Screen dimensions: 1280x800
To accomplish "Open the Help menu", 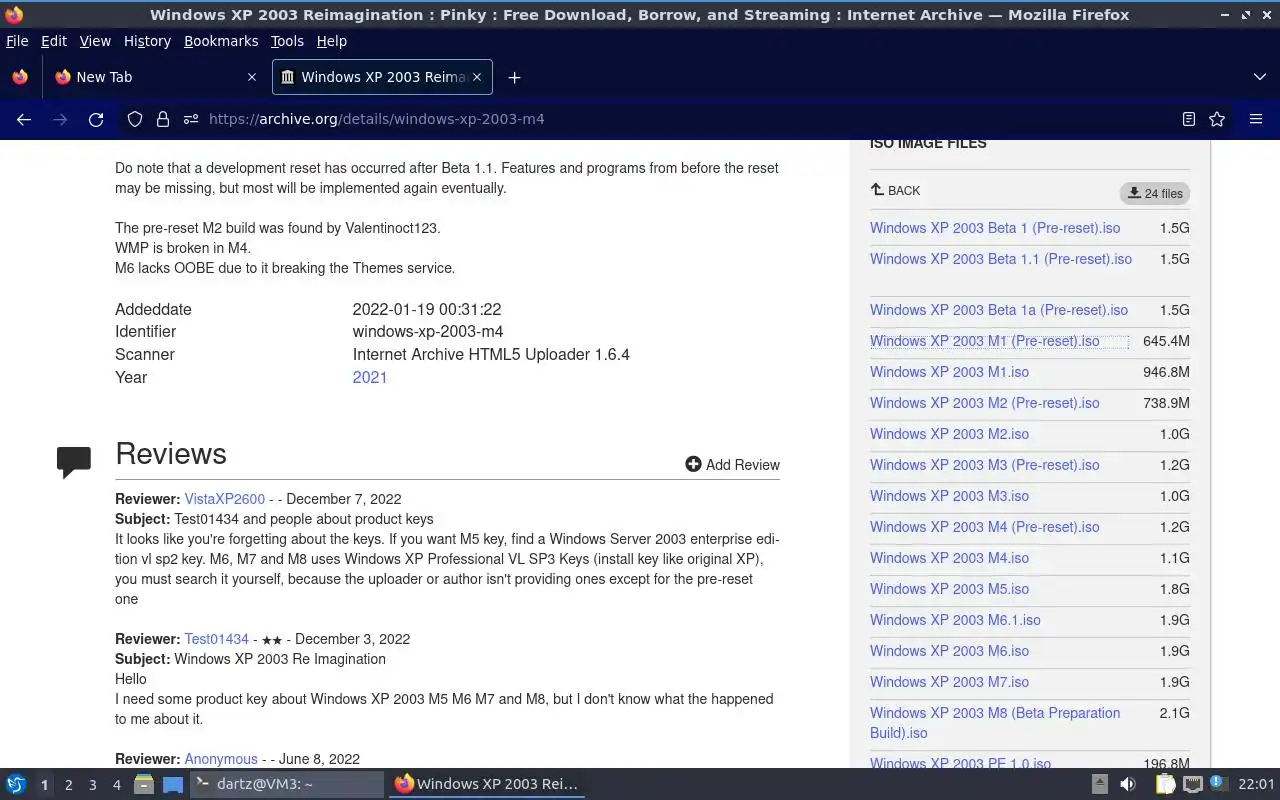I will [332, 41].
